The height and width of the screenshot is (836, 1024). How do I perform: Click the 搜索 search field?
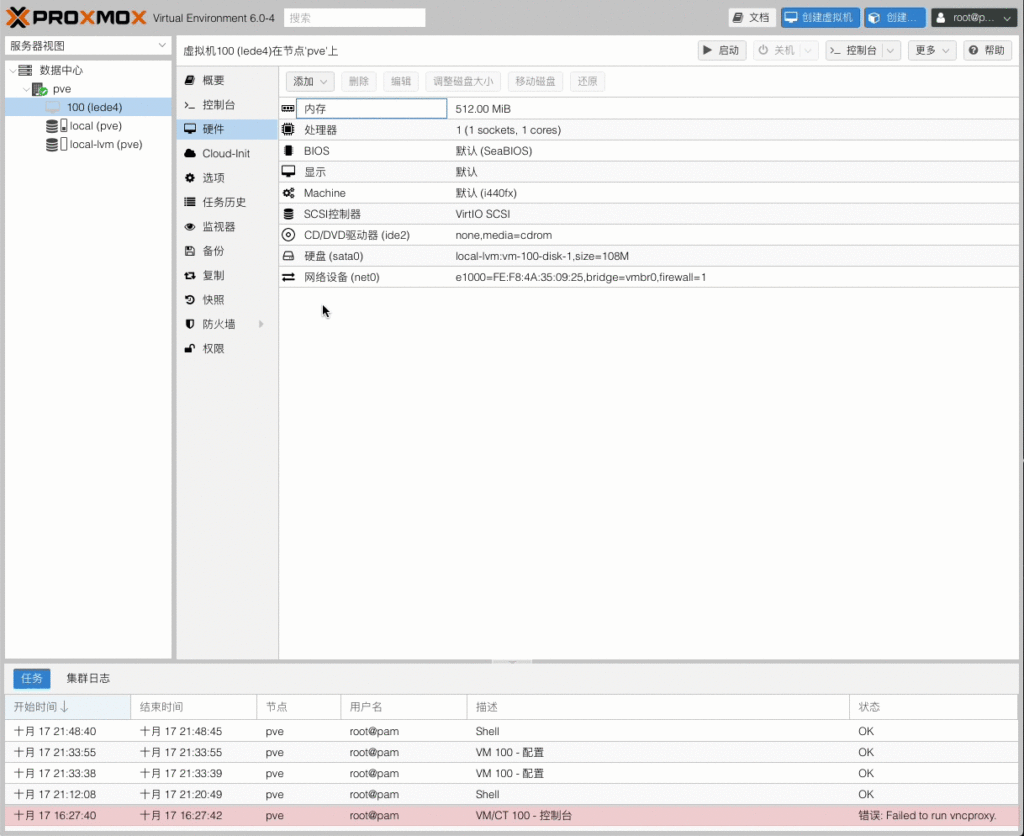click(354, 18)
